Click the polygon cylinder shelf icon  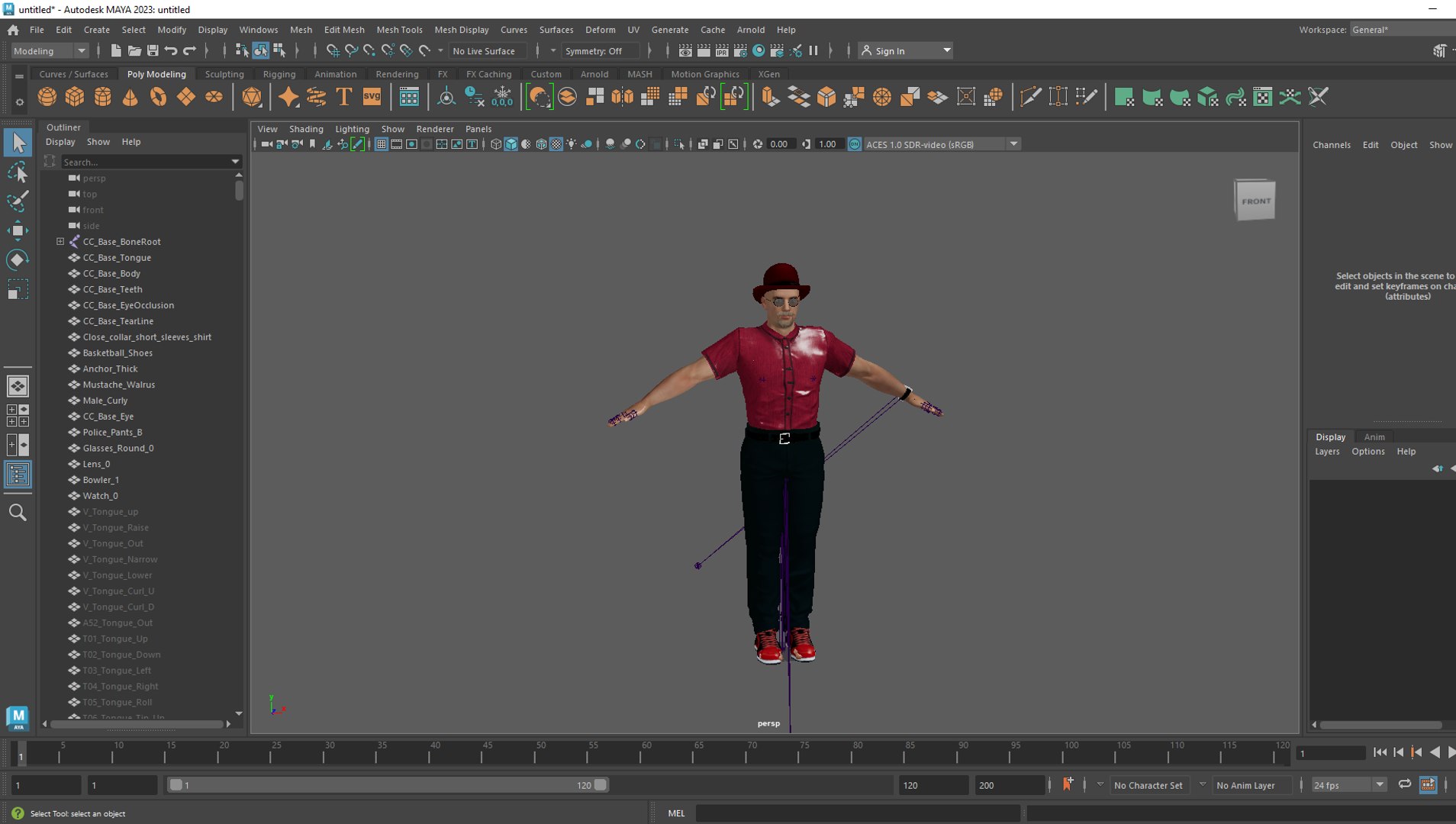(x=102, y=97)
